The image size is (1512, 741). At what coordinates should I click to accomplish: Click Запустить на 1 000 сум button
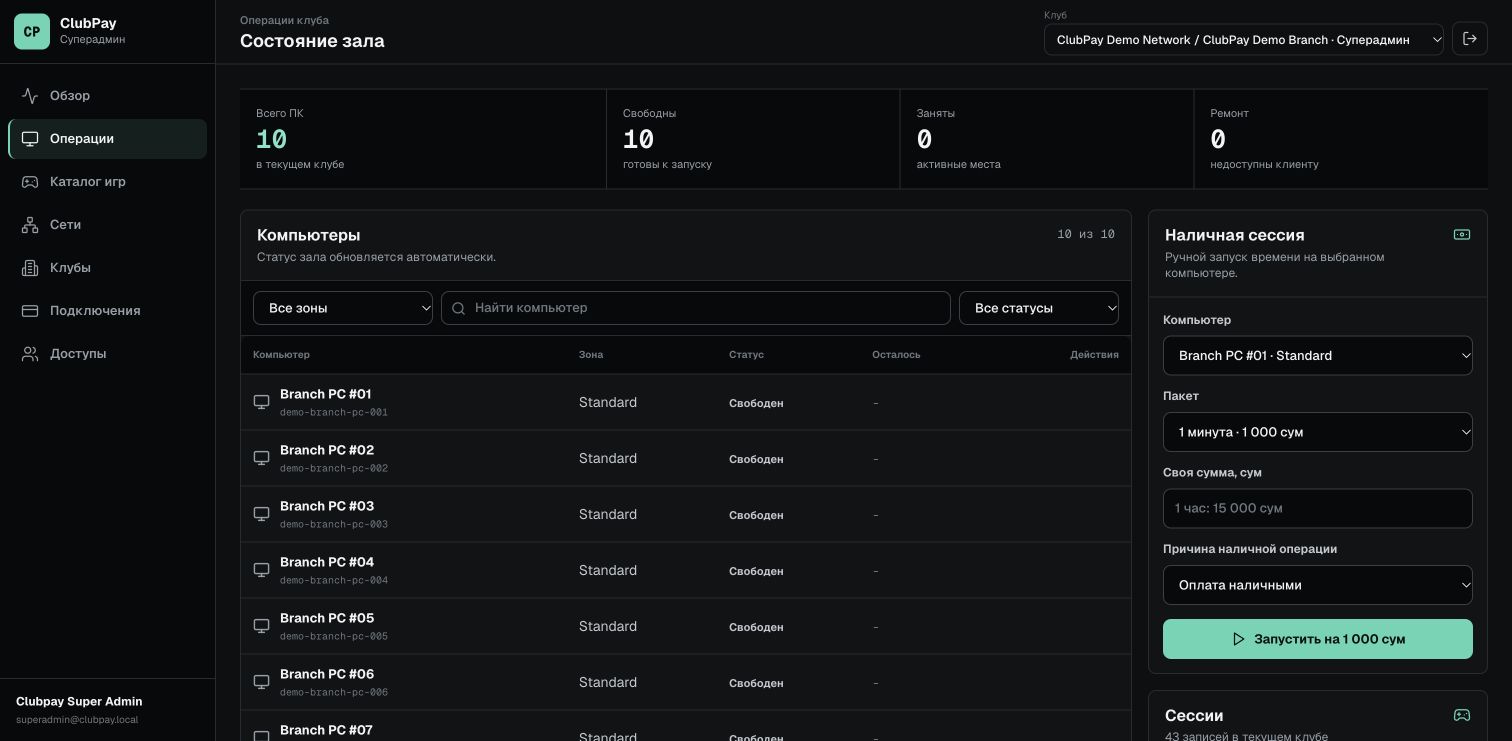pos(1318,639)
